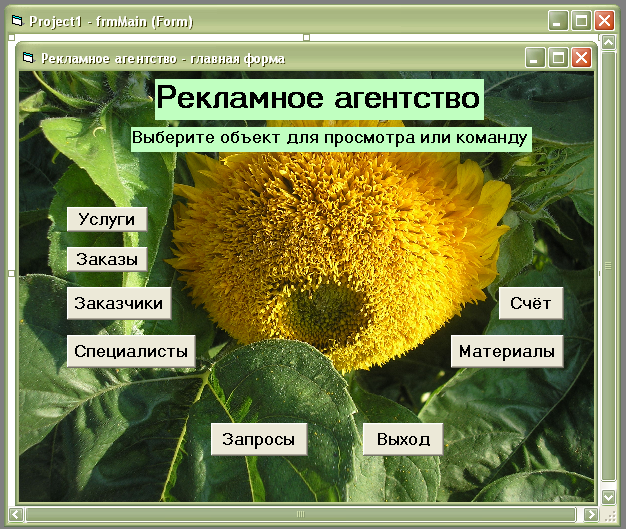Select the Выберите объект для просмотра label

point(331,139)
